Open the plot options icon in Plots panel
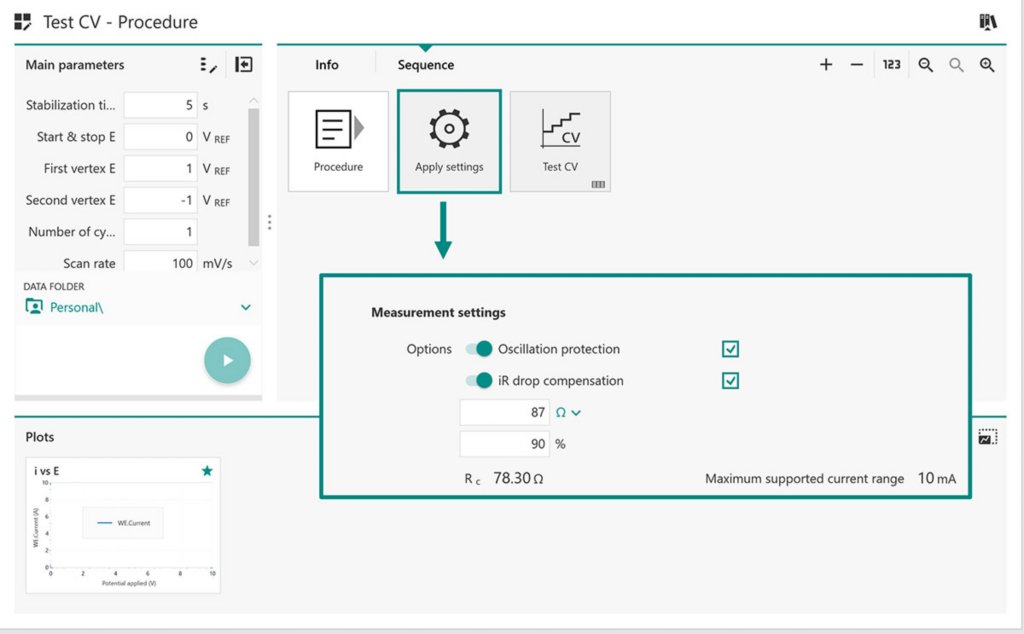This screenshot has width=1024, height=634. (x=987, y=437)
